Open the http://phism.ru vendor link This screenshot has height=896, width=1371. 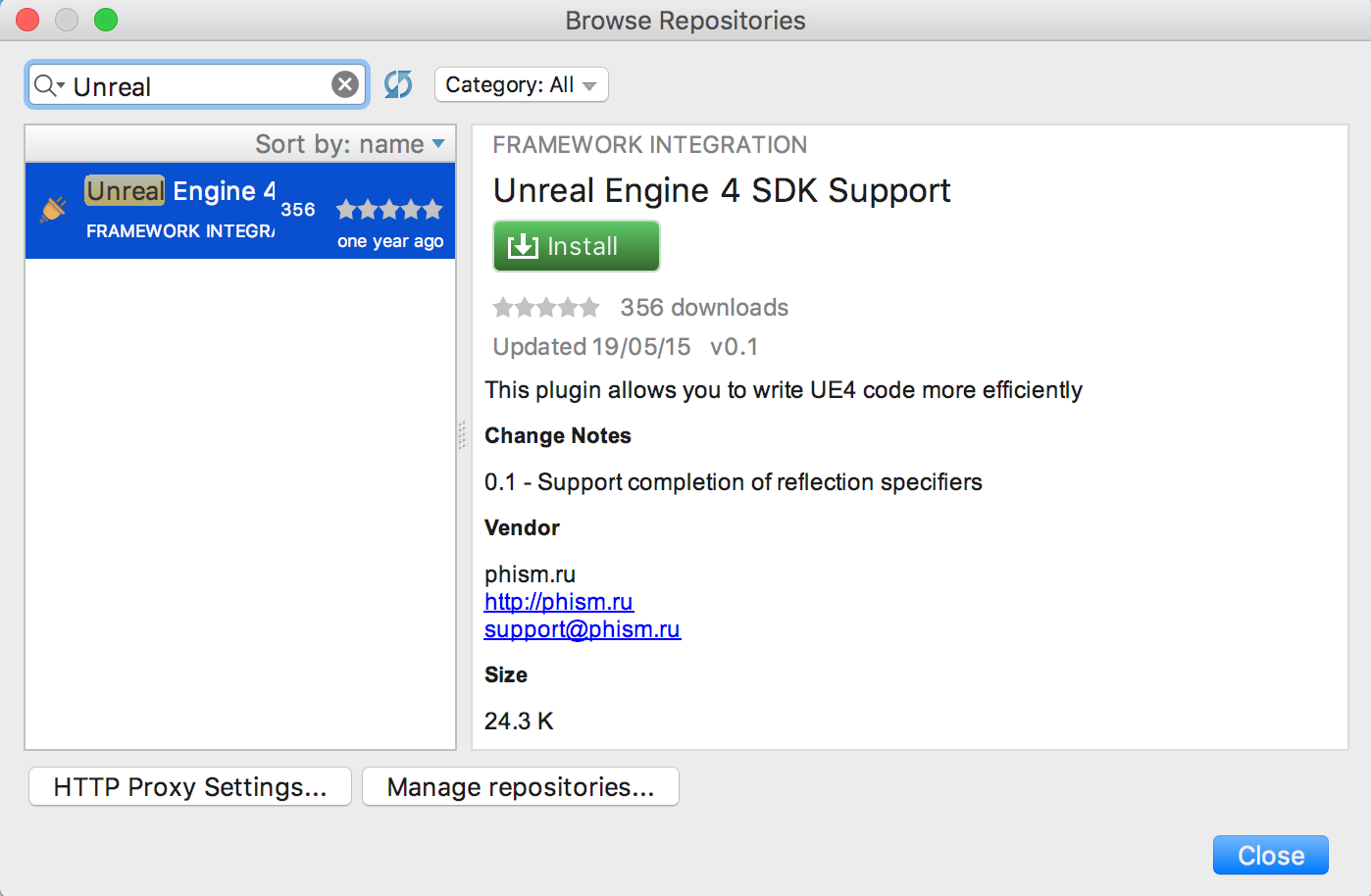559,602
